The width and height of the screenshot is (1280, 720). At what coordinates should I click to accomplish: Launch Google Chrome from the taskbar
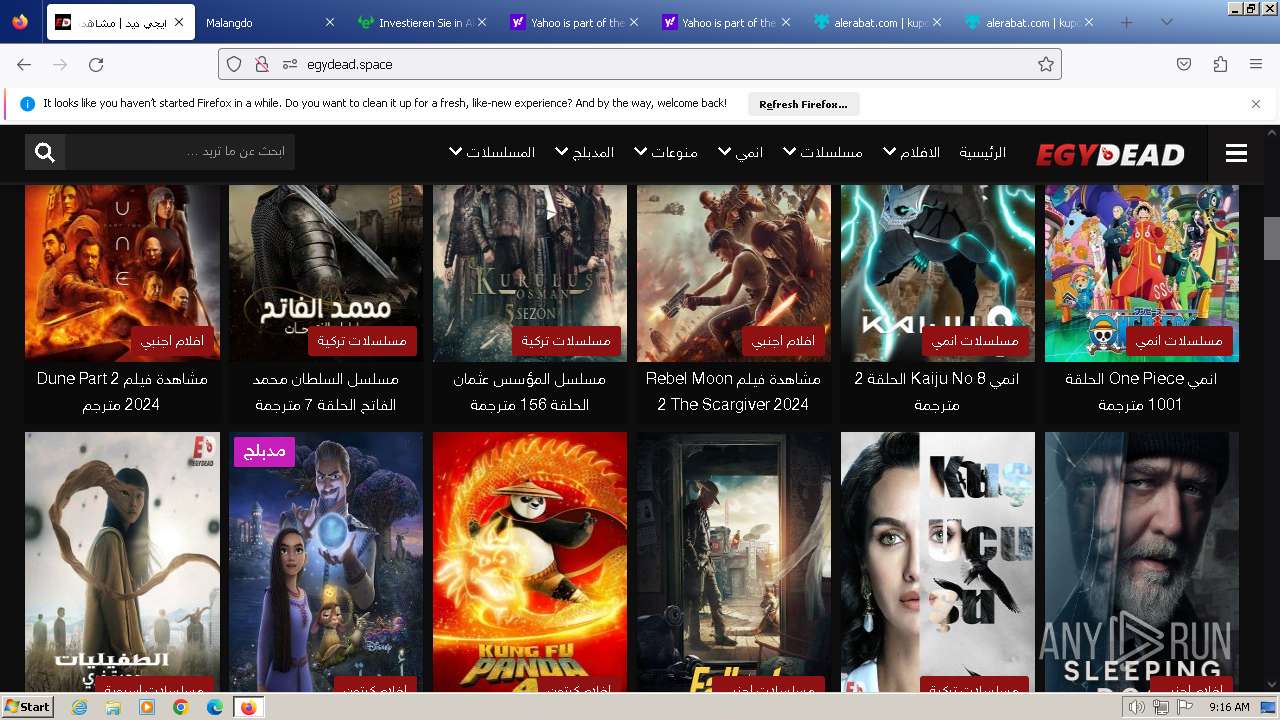point(181,707)
